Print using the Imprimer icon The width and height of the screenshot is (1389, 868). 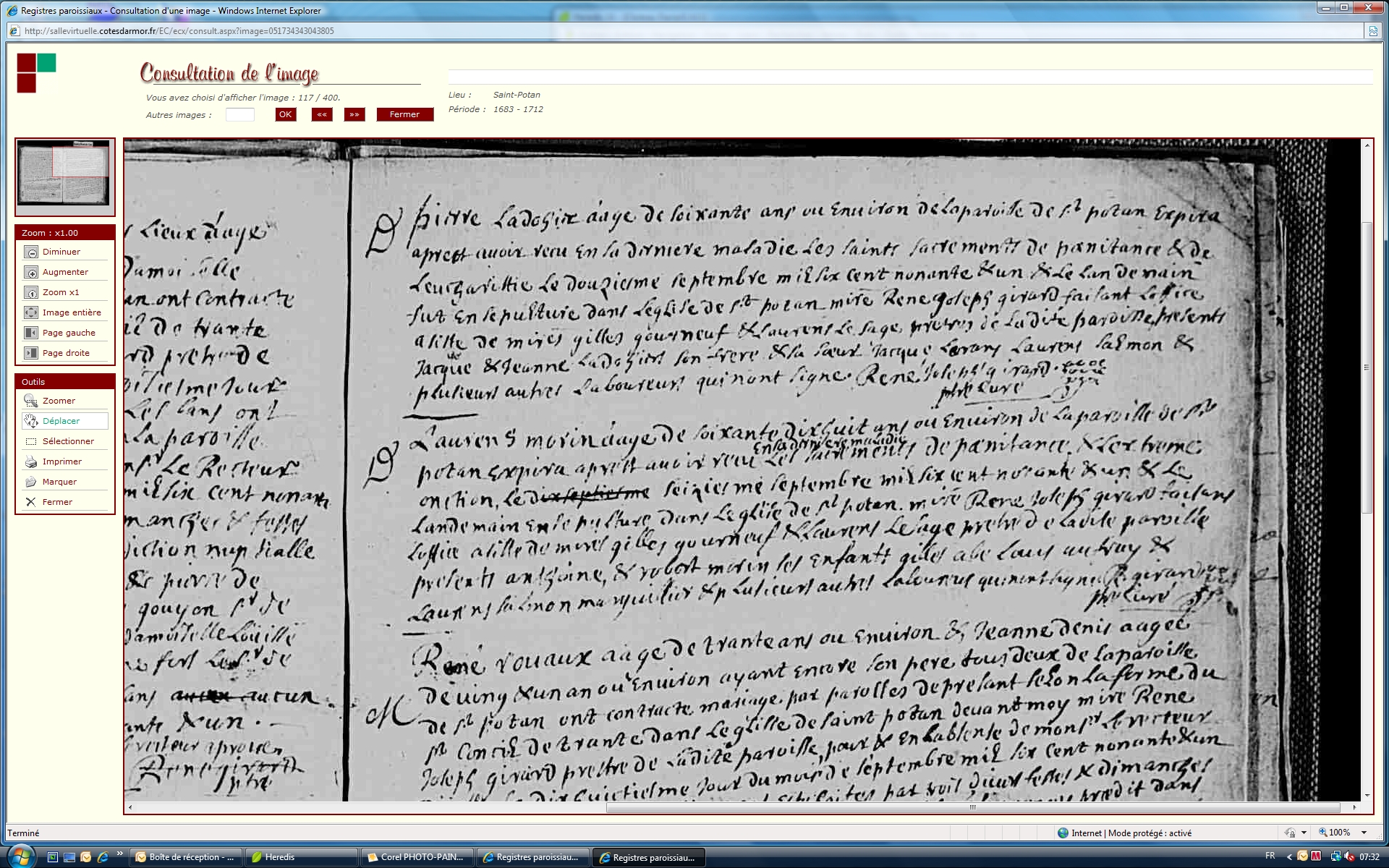[31, 461]
